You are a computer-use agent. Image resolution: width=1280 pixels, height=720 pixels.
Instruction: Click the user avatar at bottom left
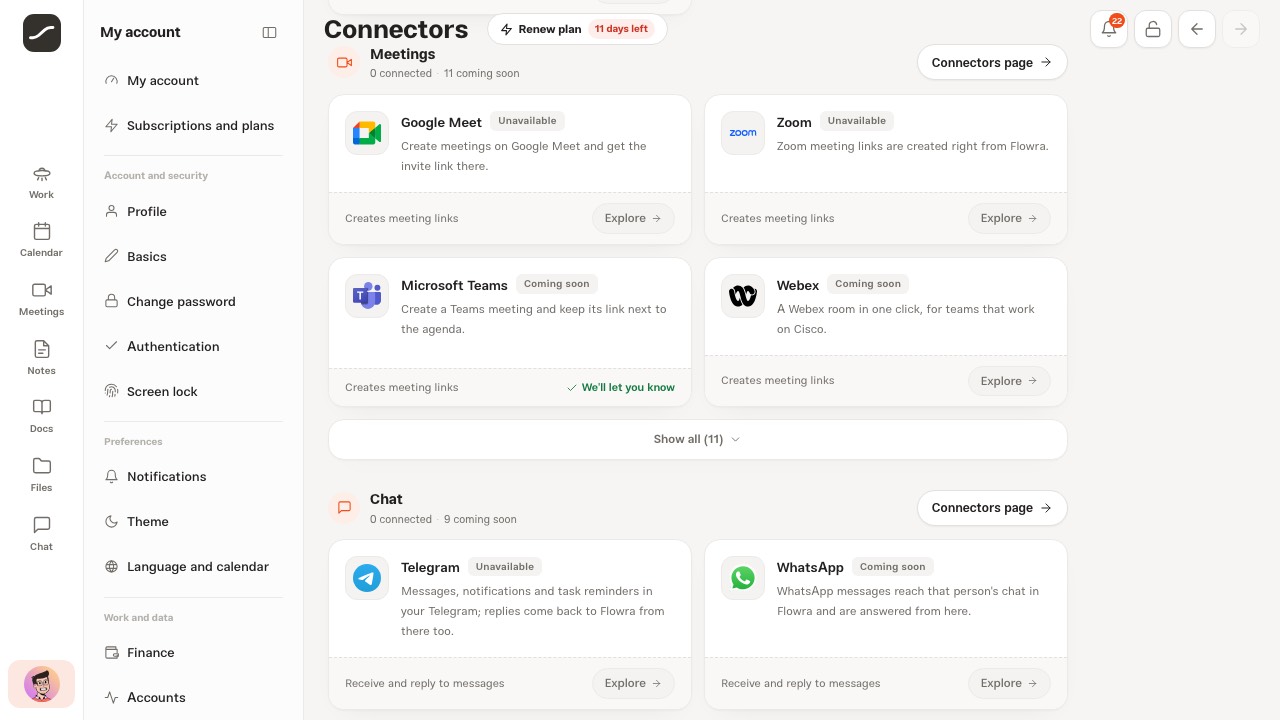pyautogui.click(x=42, y=685)
